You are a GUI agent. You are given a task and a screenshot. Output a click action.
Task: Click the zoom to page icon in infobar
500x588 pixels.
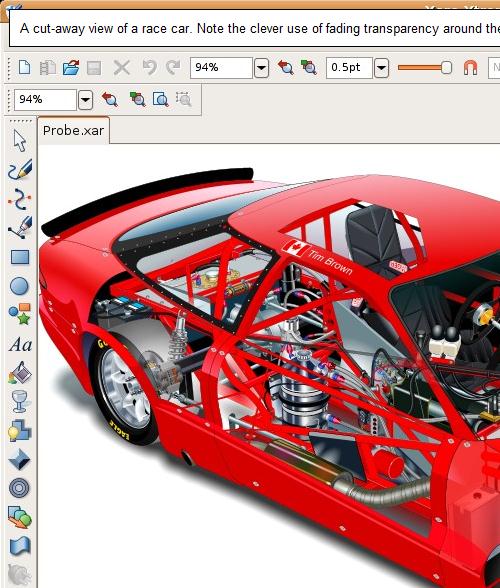161,99
